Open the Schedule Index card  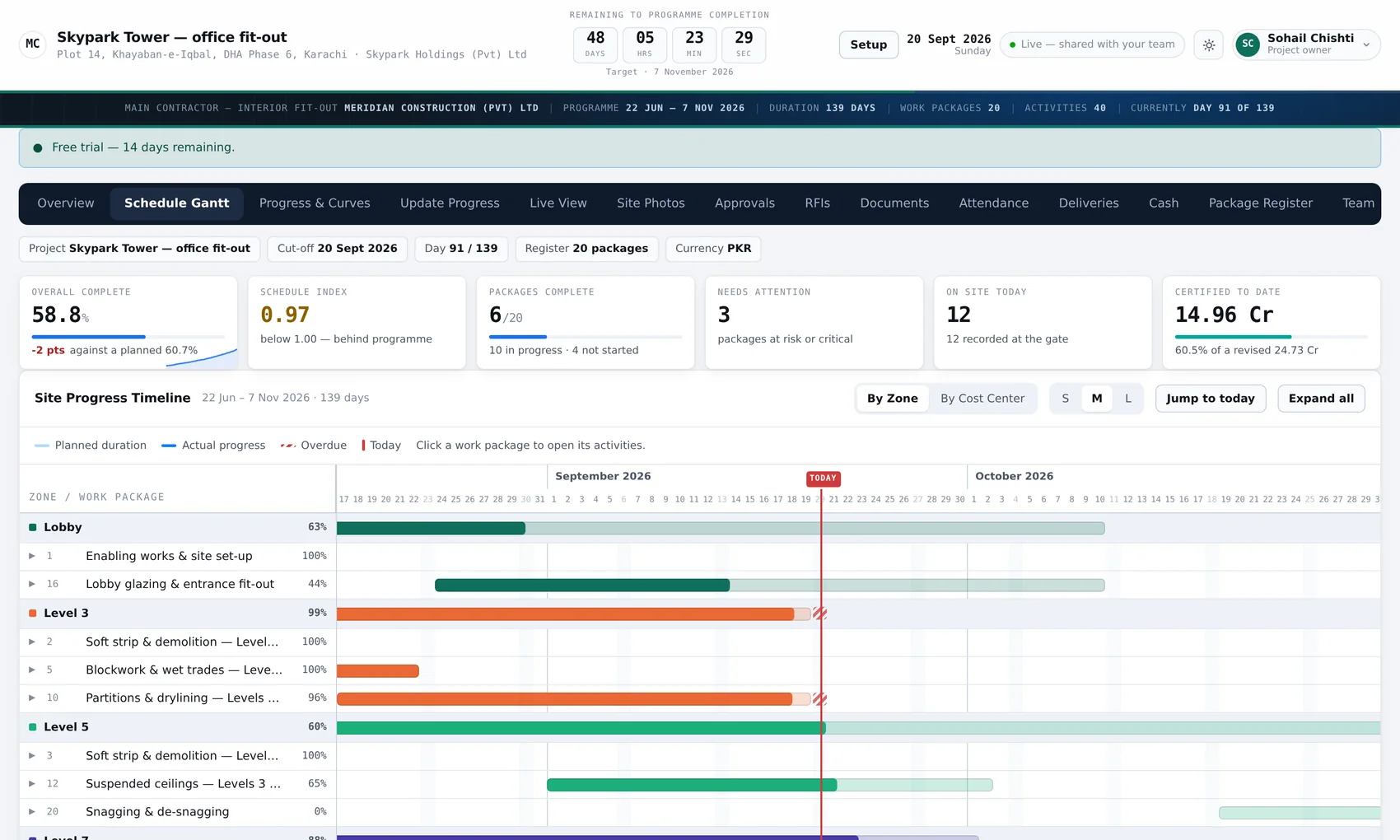357,322
